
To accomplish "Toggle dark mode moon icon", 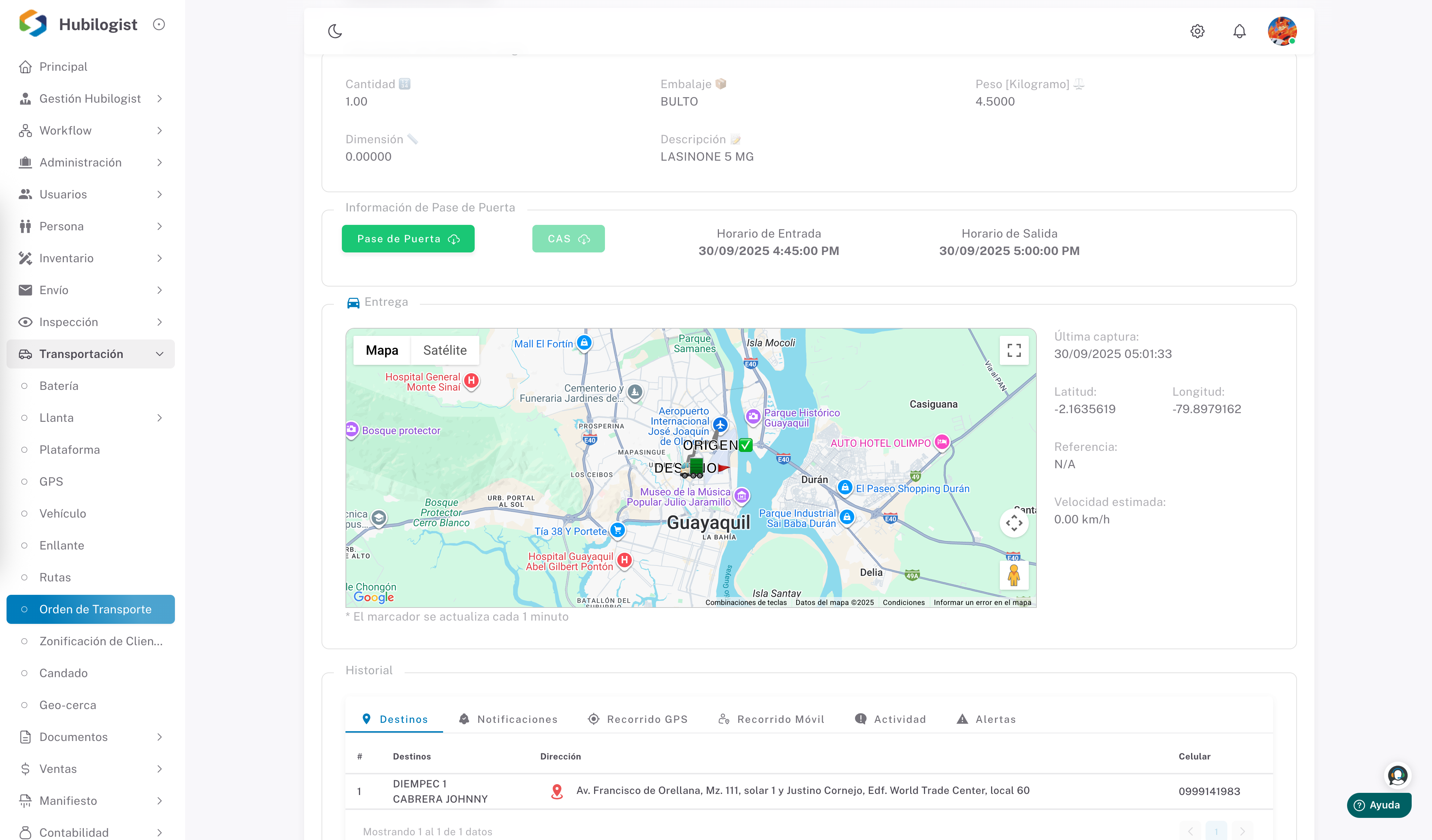I will (335, 31).
